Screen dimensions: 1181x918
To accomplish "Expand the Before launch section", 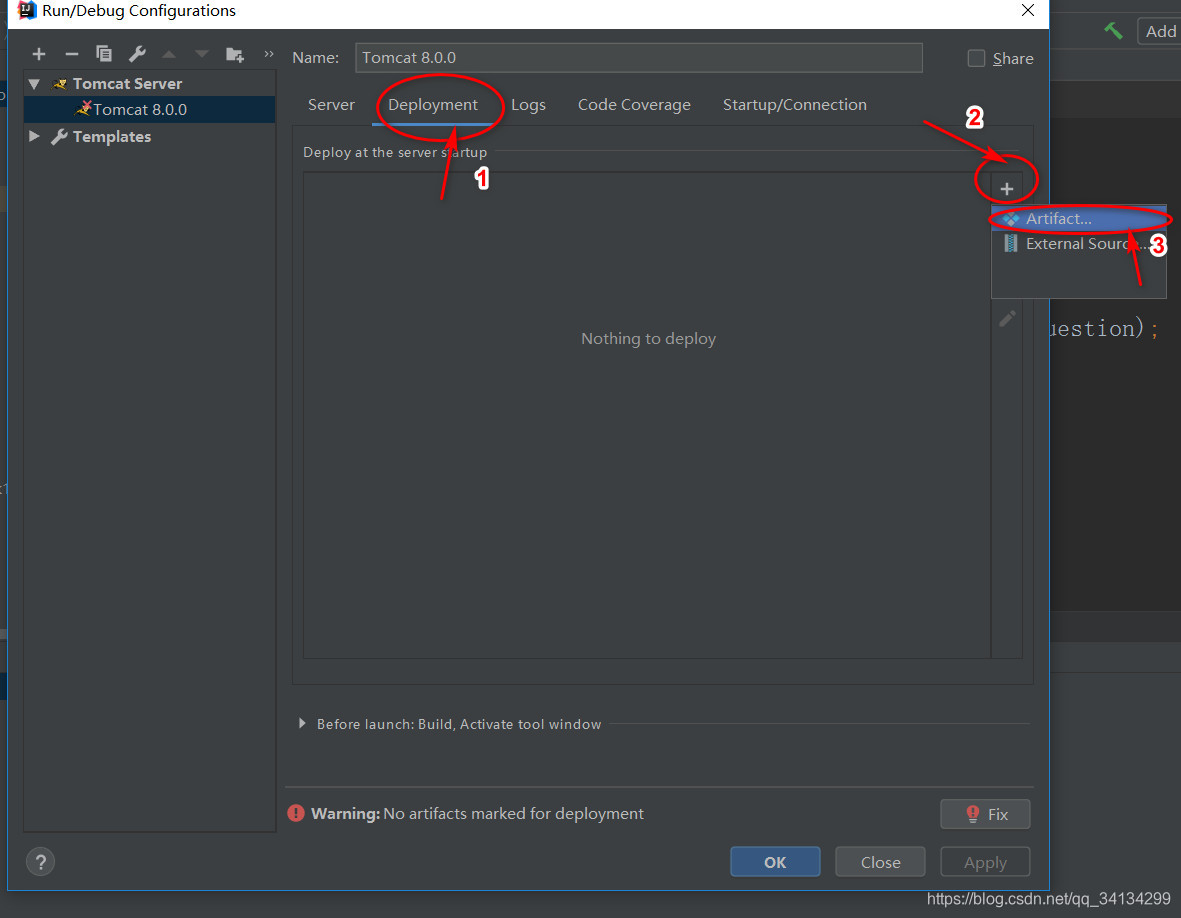I will pos(302,724).
